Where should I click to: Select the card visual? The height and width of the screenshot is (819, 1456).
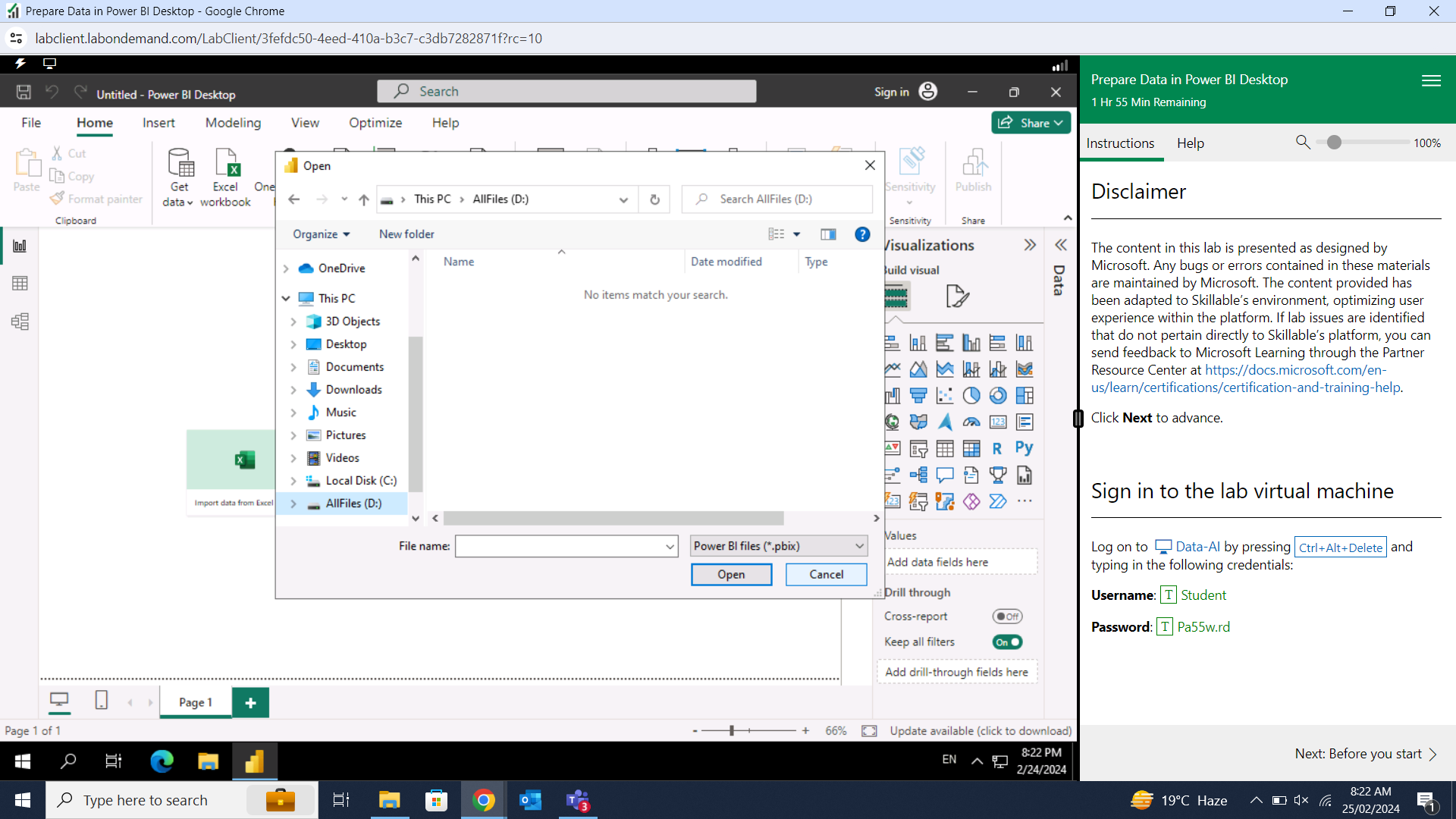[x=998, y=422]
